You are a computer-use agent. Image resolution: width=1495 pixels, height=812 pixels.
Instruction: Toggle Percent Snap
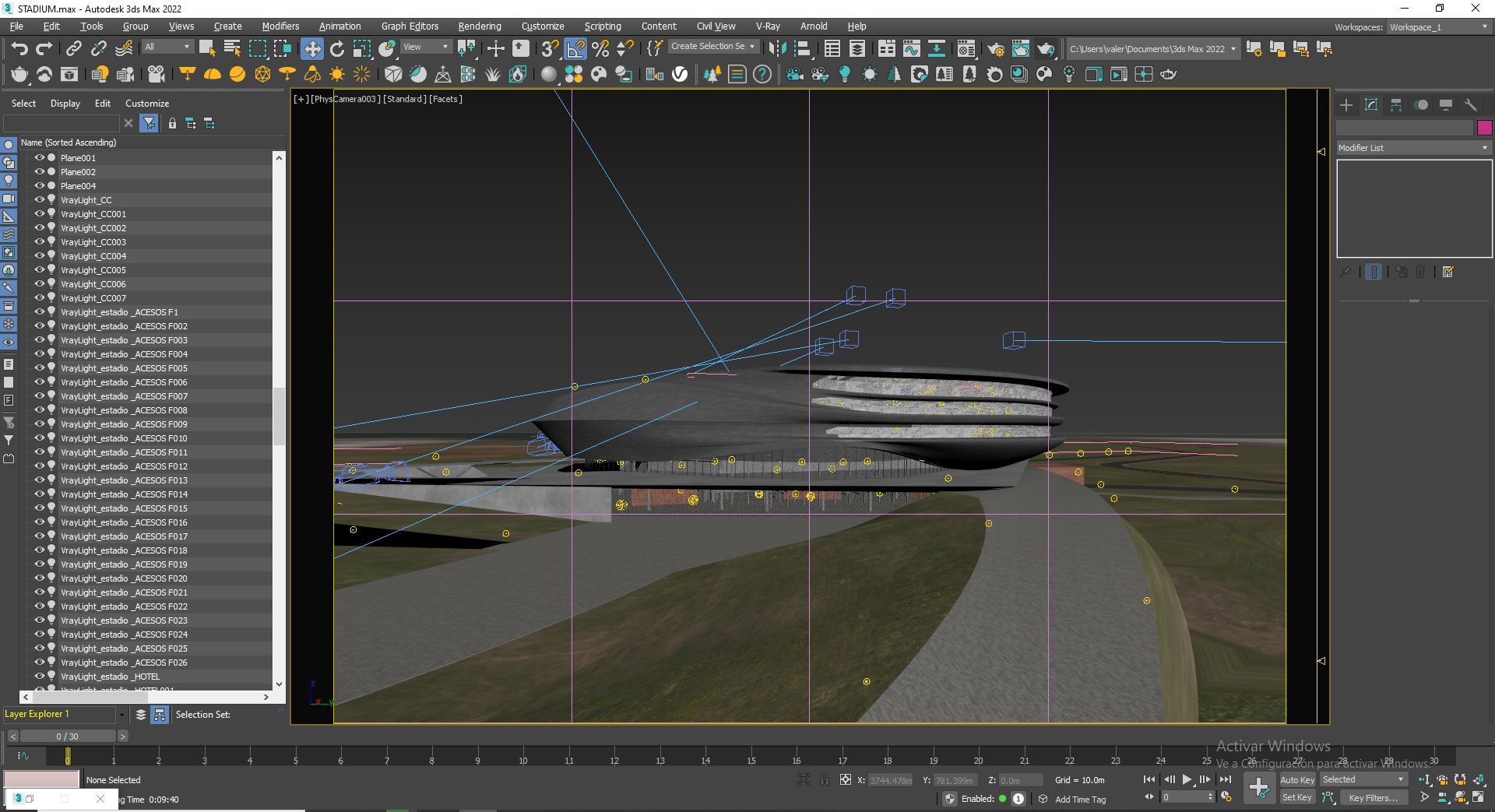(x=600, y=49)
